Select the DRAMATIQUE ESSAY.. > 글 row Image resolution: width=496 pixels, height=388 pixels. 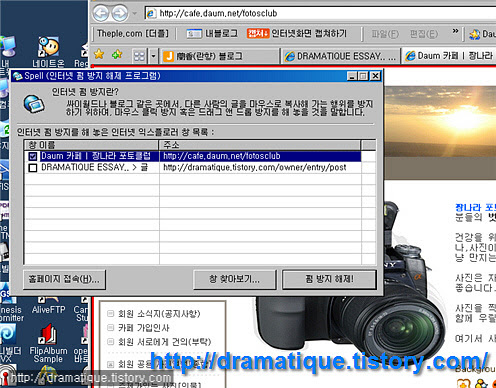pyautogui.click(x=193, y=167)
